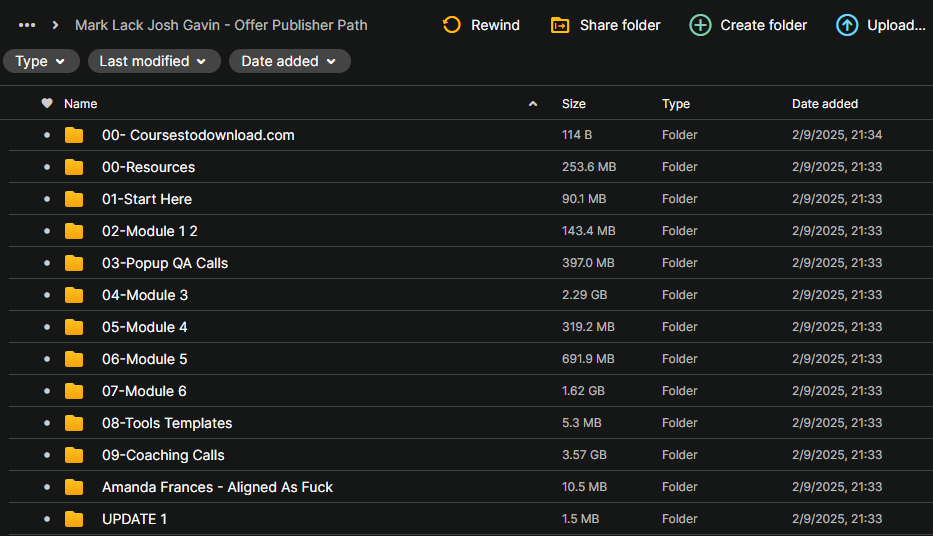
Task: Toggle favorite dot for 08-Tools Templates
Action: [47, 423]
